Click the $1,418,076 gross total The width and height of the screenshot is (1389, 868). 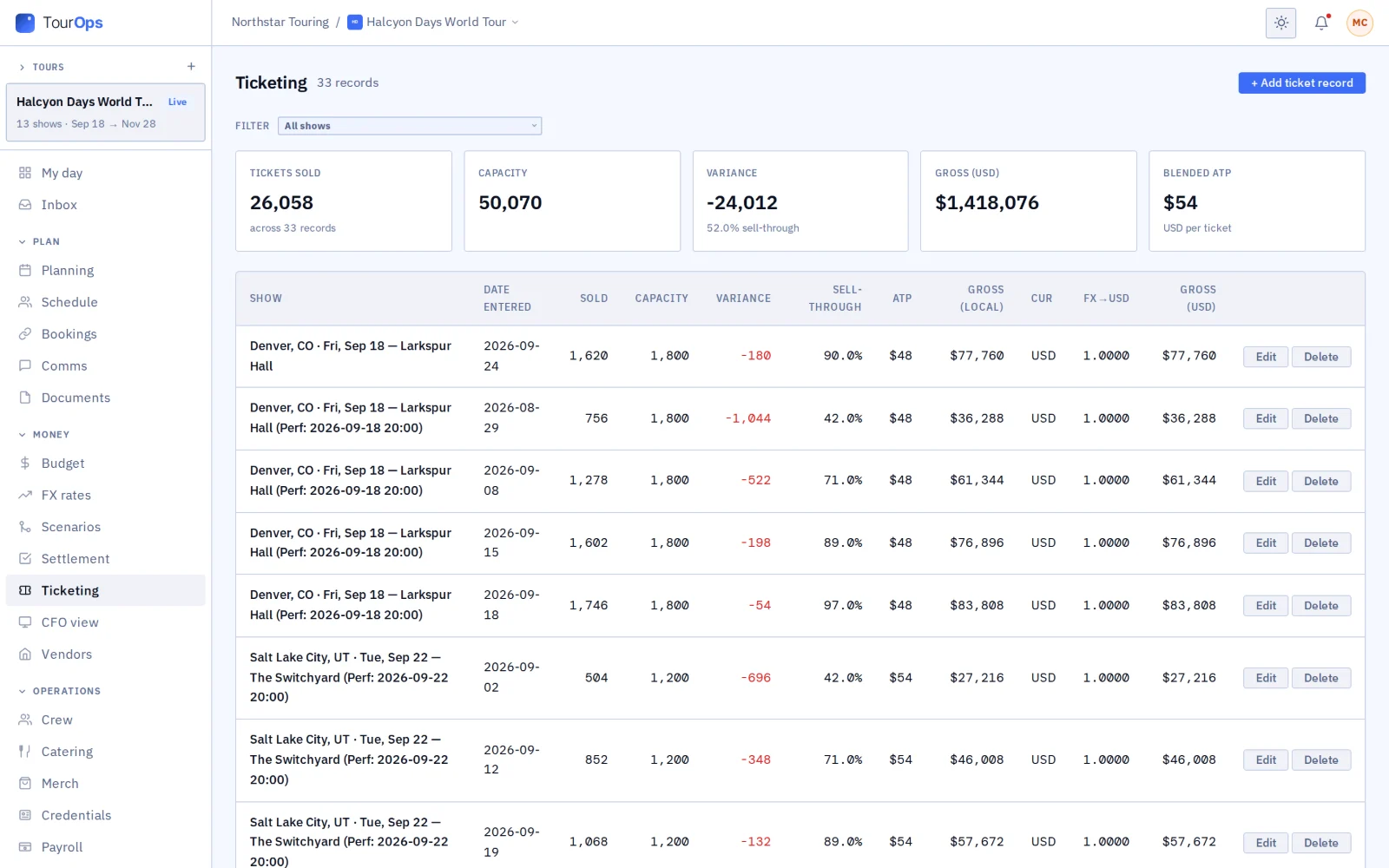[x=987, y=202]
